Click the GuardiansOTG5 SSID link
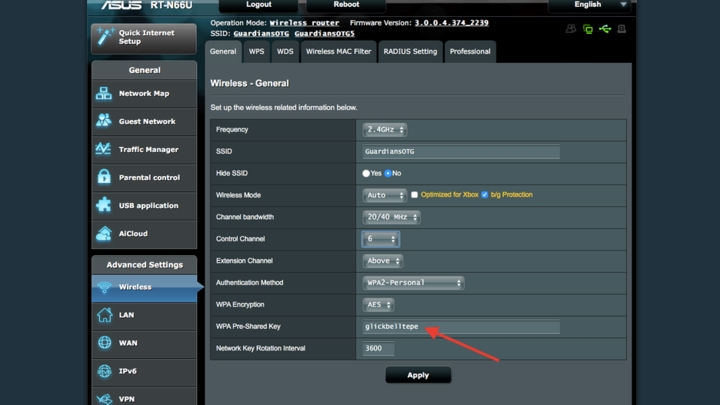This screenshot has width=720, height=405. pos(324,34)
